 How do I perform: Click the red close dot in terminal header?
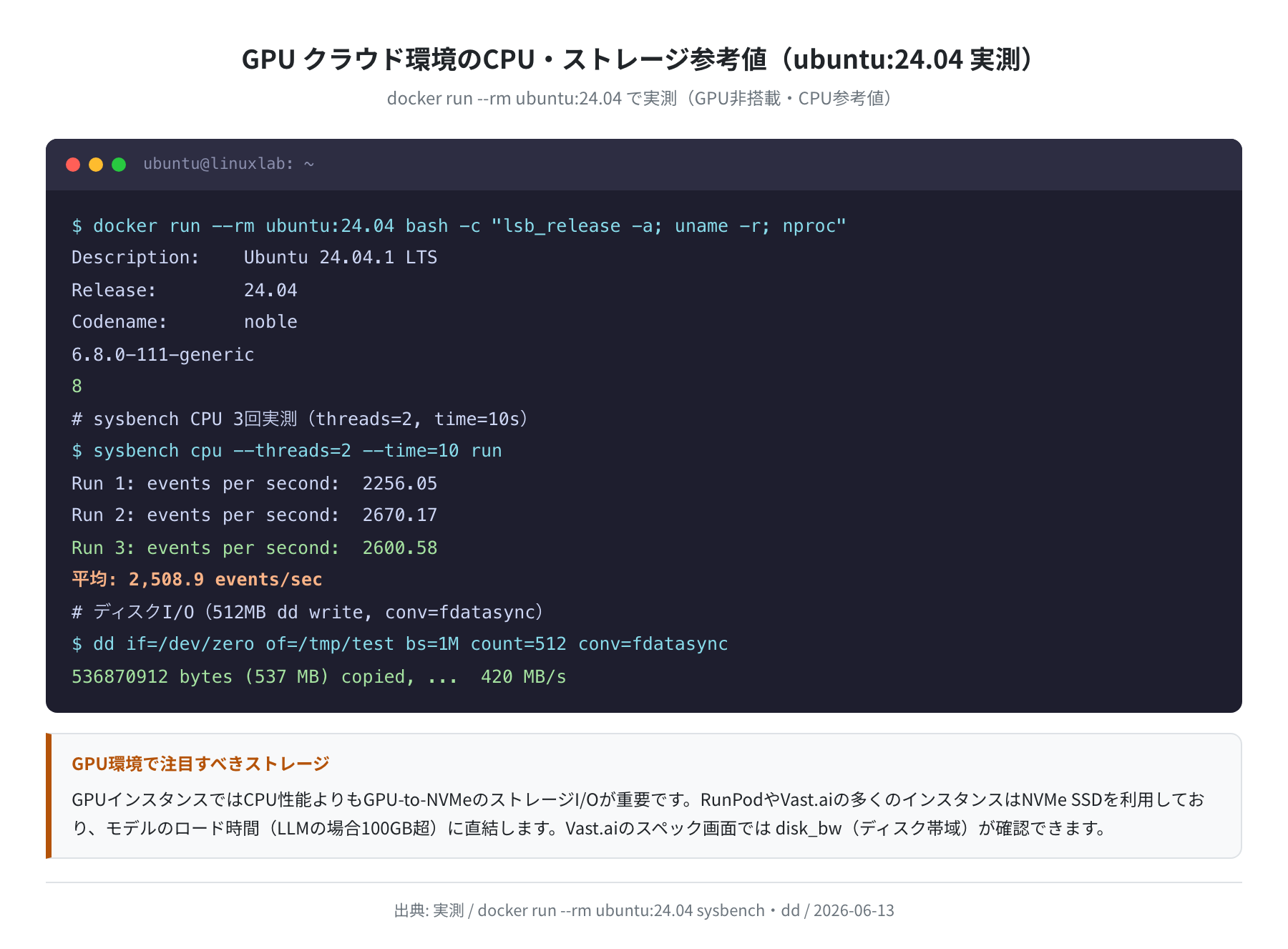click(73, 165)
